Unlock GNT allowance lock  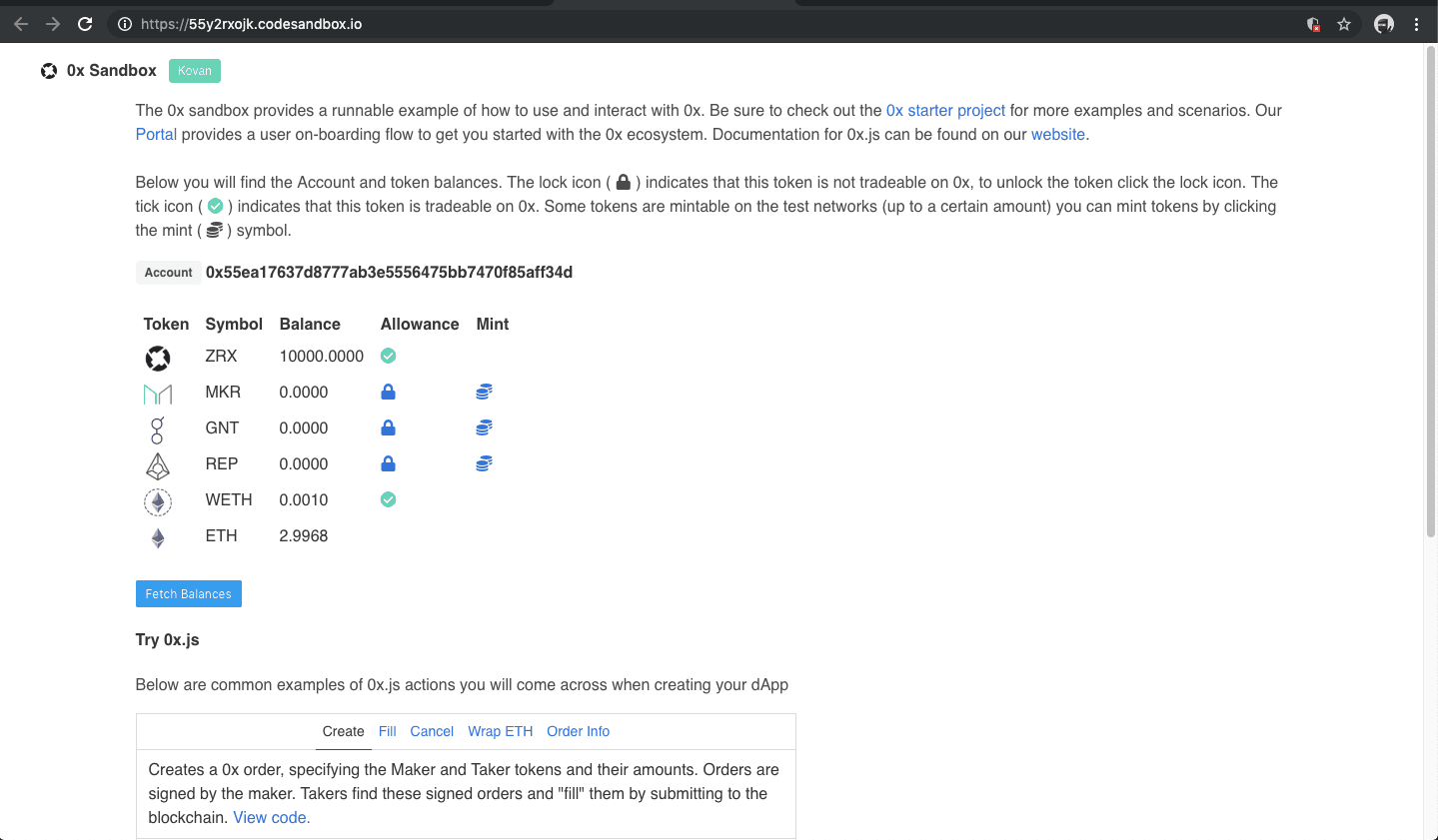[389, 427]
